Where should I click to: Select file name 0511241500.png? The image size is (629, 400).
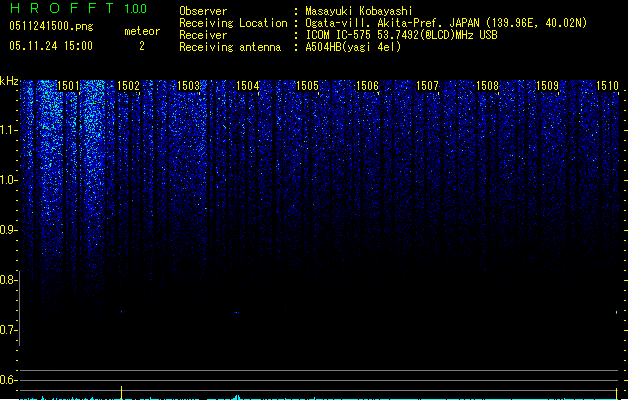(51, 26)
